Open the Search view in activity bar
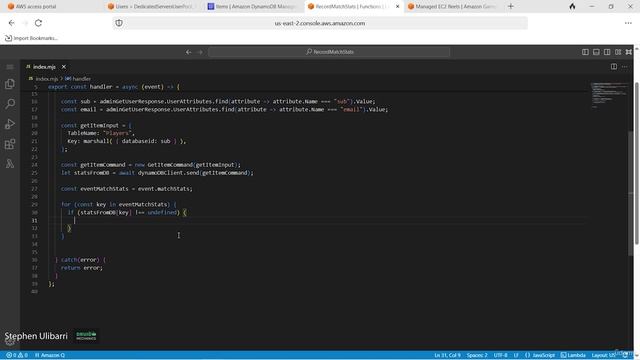The width and height of the screenshot is (640, 360). pos(10,104)
